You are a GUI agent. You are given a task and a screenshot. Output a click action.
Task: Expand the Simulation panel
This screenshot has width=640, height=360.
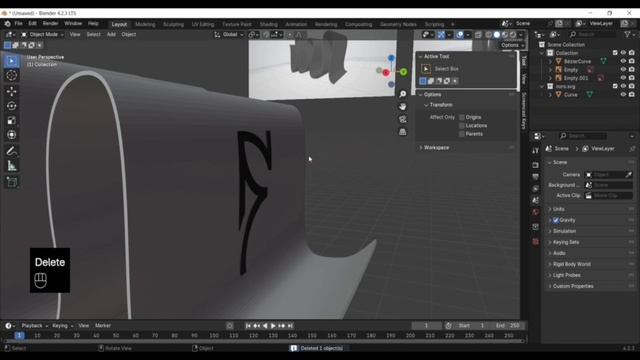(564, 231)
